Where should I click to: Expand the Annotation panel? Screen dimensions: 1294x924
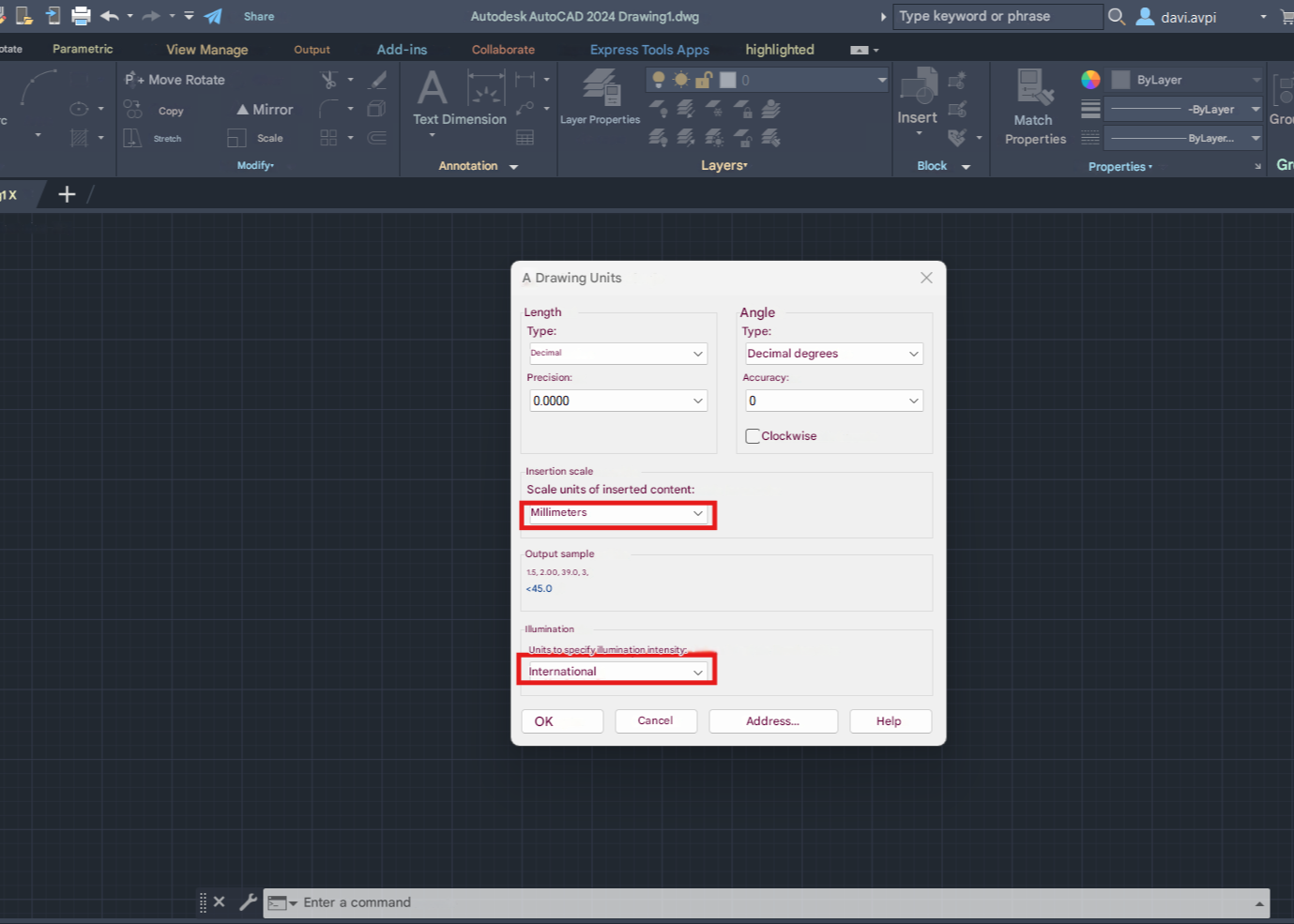click(478, 166)
